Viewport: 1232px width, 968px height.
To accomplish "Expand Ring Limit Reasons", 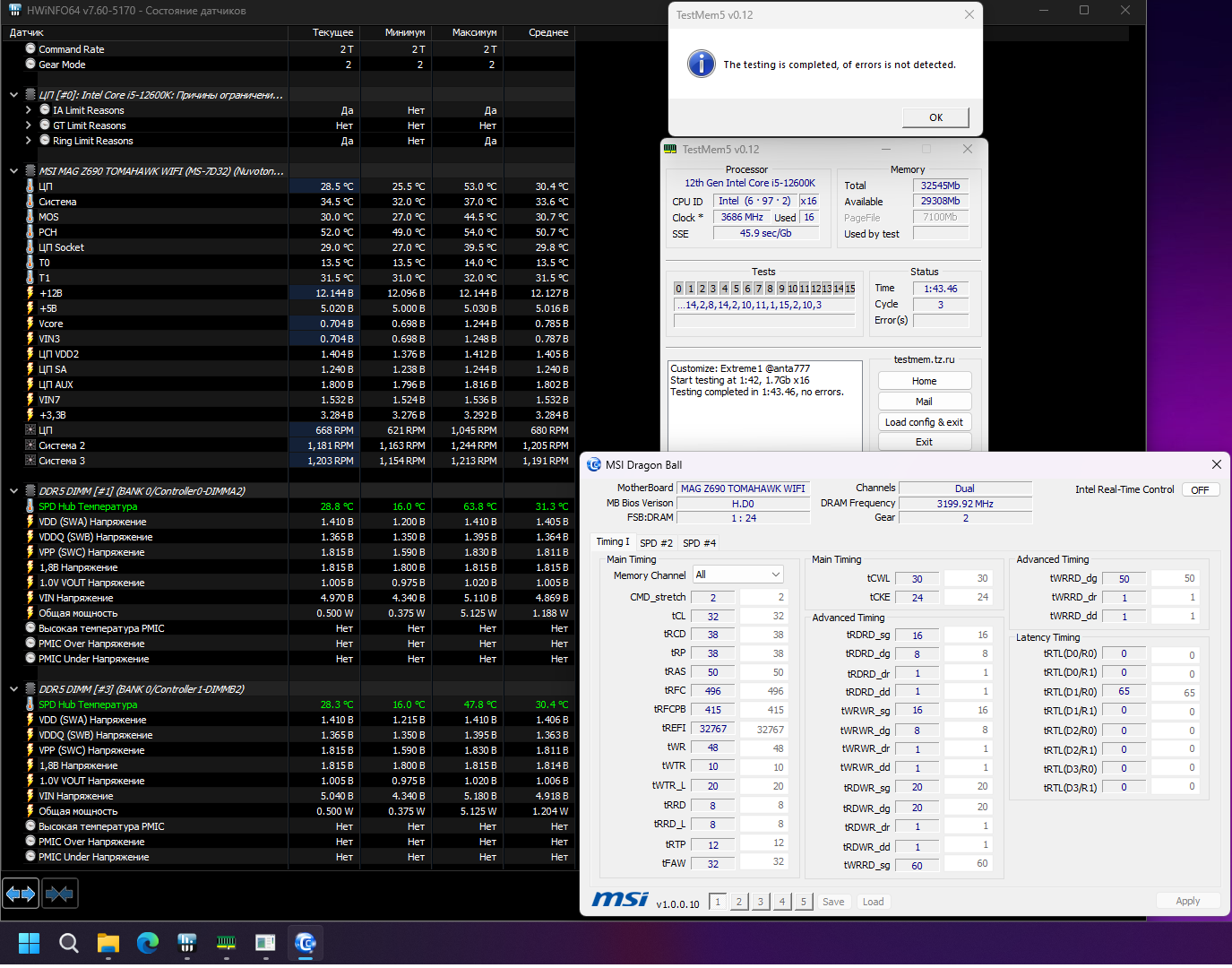I will point(28,141).
